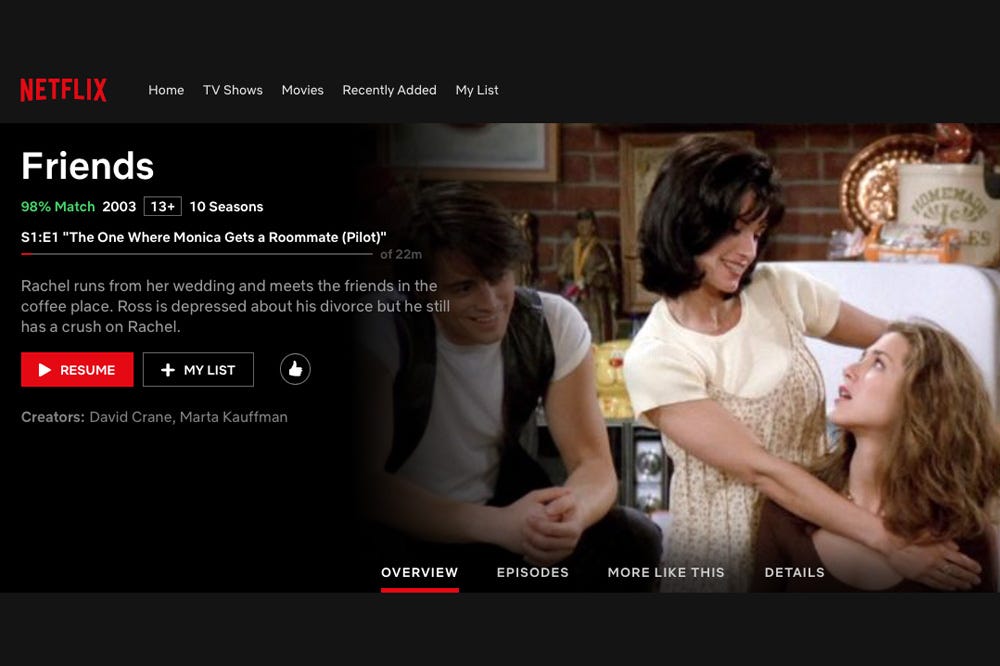The height and width of the screenshot is (666, 1000).
Task: Click the Netflix logo
Action: click(x=63, y=90)
